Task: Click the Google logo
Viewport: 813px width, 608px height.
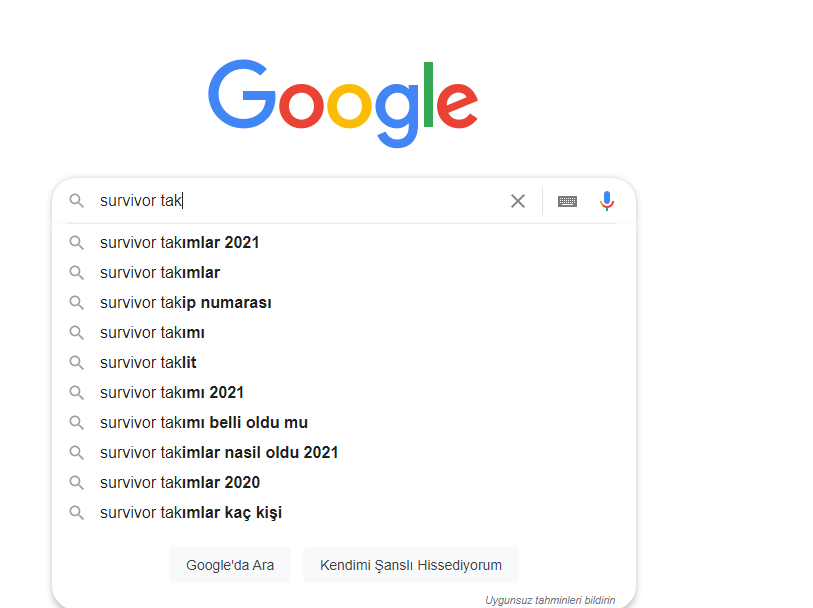Action: (343, 103)
